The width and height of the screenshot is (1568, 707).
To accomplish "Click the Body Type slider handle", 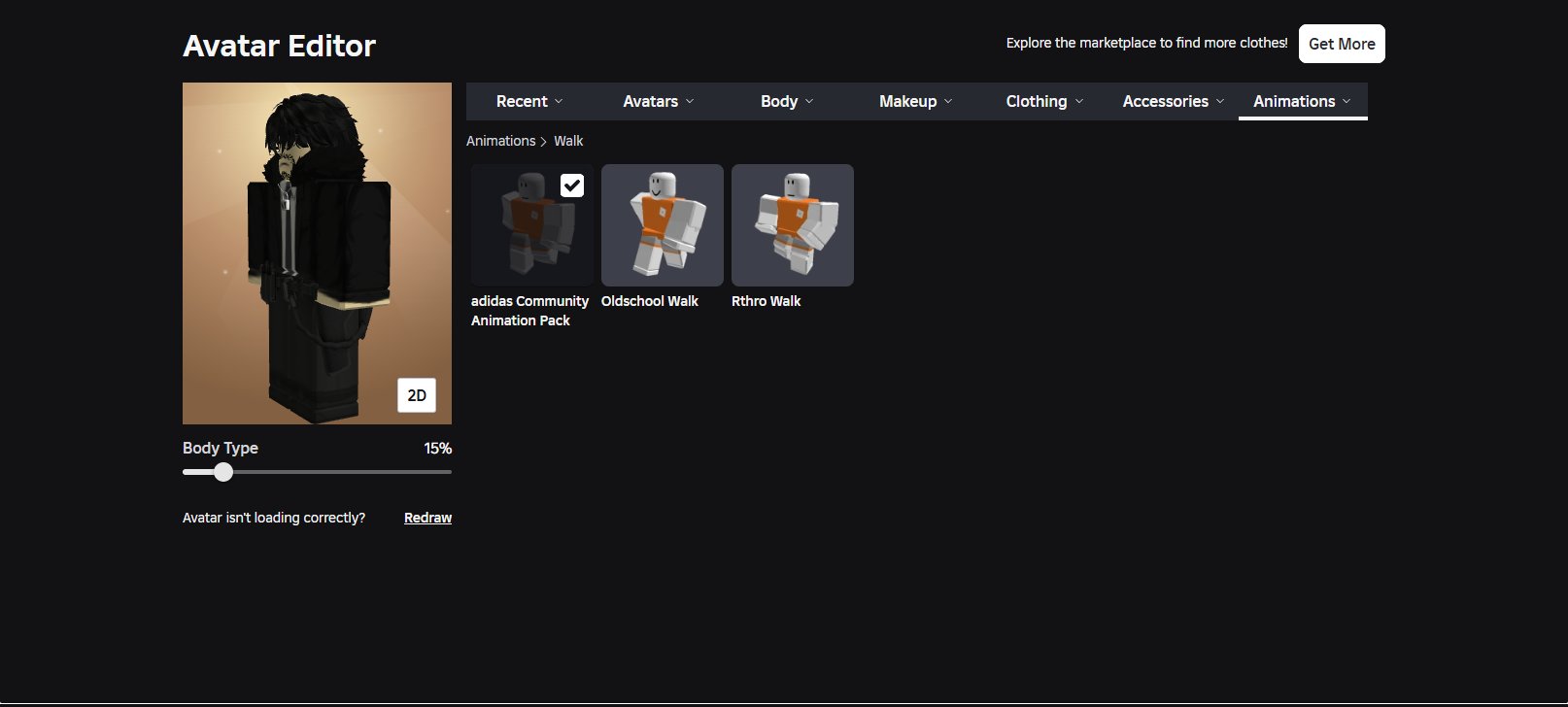I will click(223, 472).
